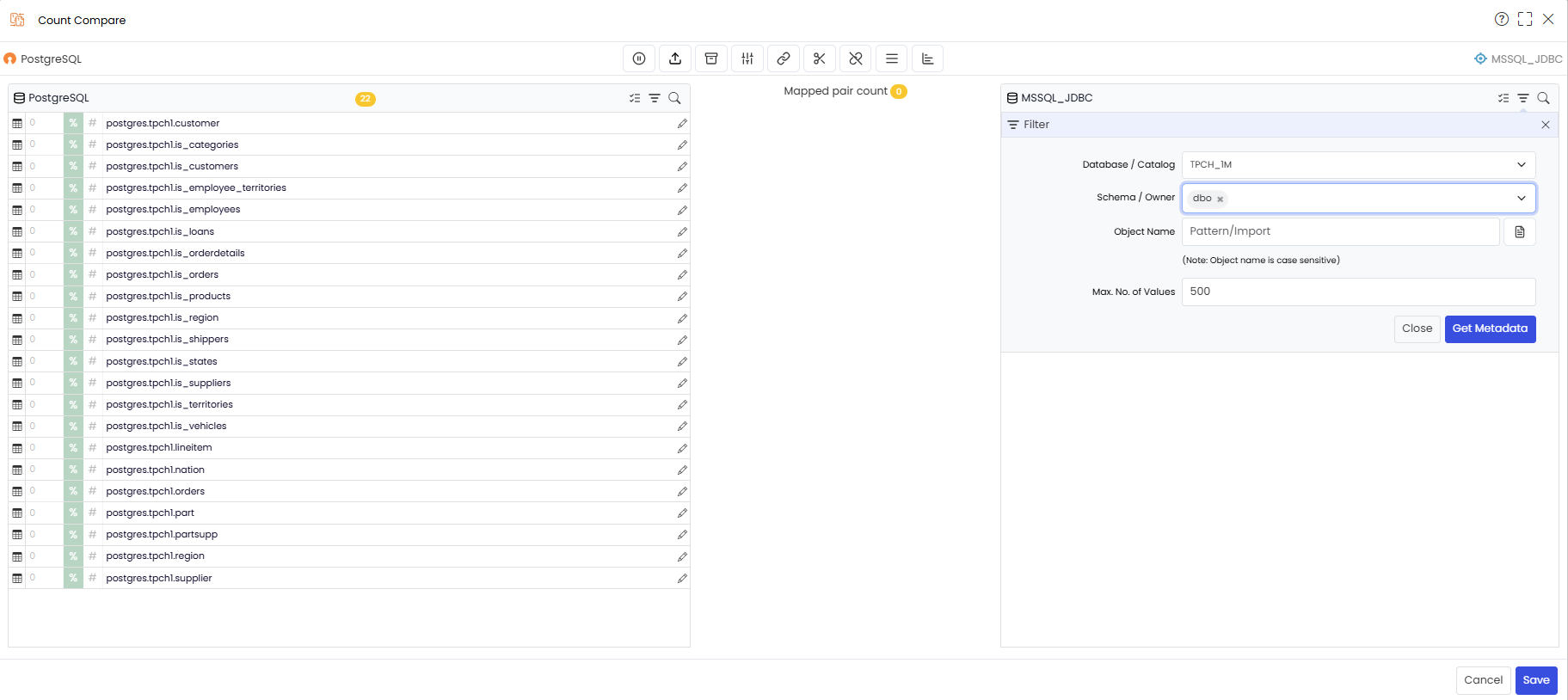Click the Get Metadata button
Viewport: 1568px width, 700px height.
[1490, 329]
